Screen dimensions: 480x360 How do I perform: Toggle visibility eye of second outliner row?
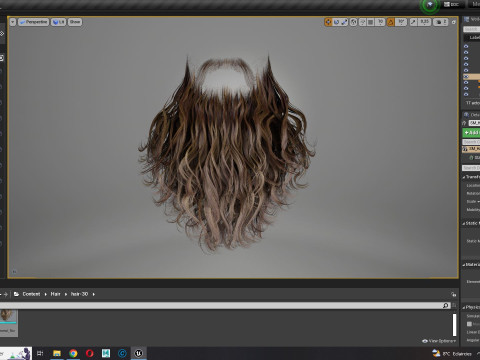(x=466, y=52)
